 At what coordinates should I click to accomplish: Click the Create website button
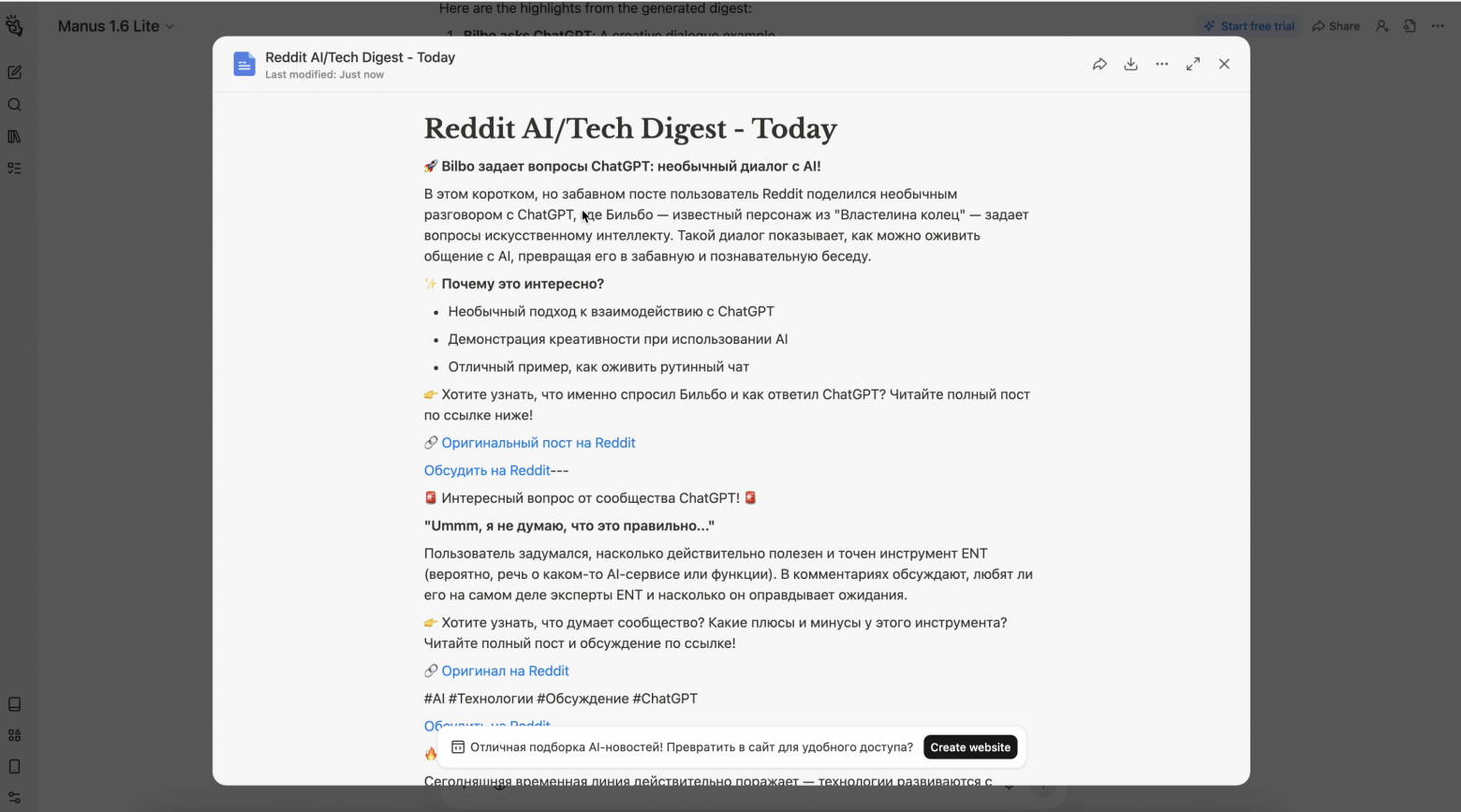(970, 747)
